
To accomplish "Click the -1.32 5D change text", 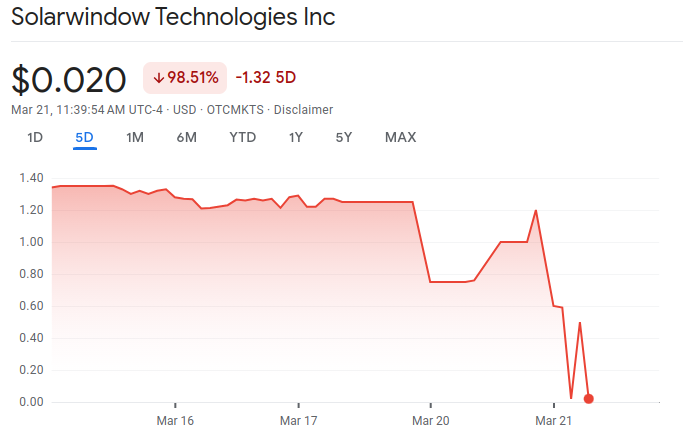I will [266, 78].
